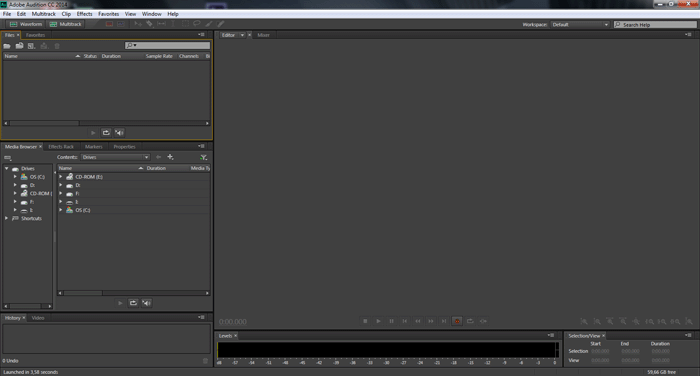Select the Razor tool in top toolbar
This screenshot has height=376, width=700.
pos(150,24)
